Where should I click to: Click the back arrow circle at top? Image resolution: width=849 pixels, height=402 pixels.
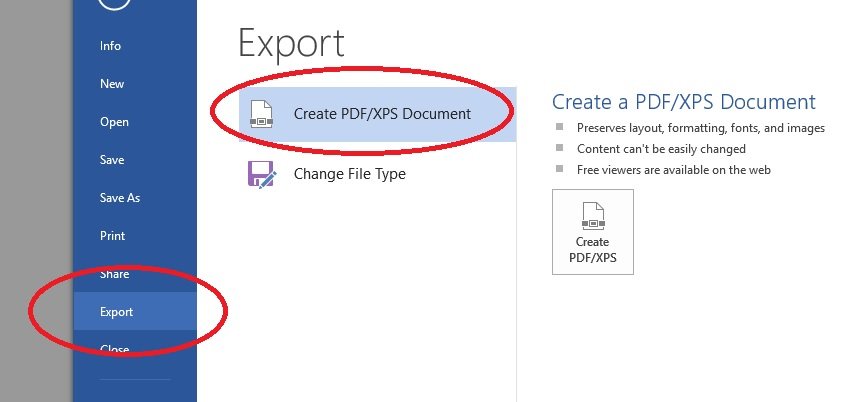point(114,5)
